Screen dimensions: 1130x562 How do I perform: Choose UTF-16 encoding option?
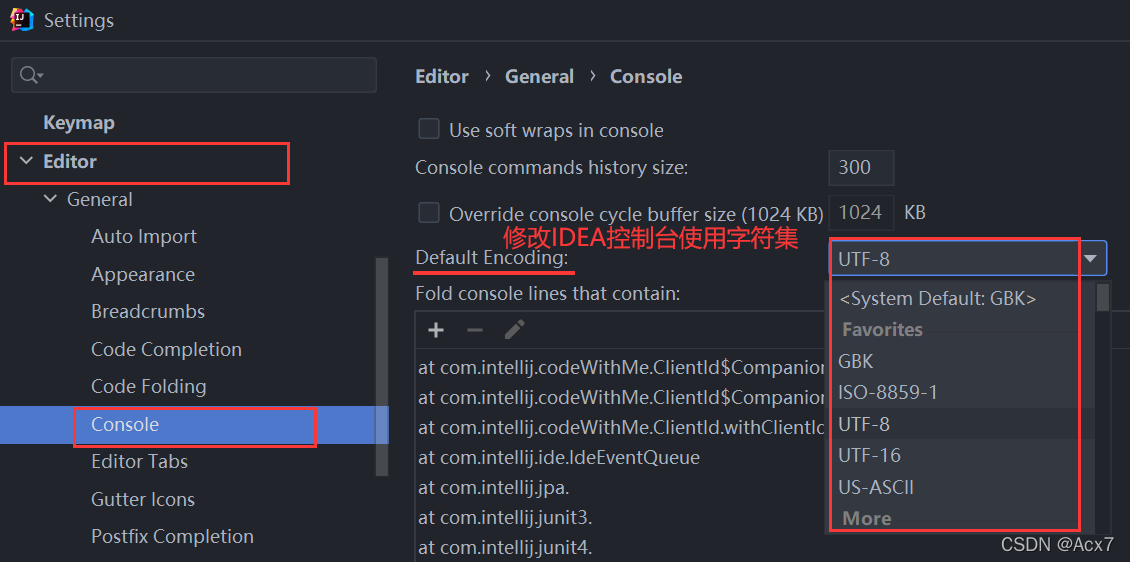tap(869, 455)
